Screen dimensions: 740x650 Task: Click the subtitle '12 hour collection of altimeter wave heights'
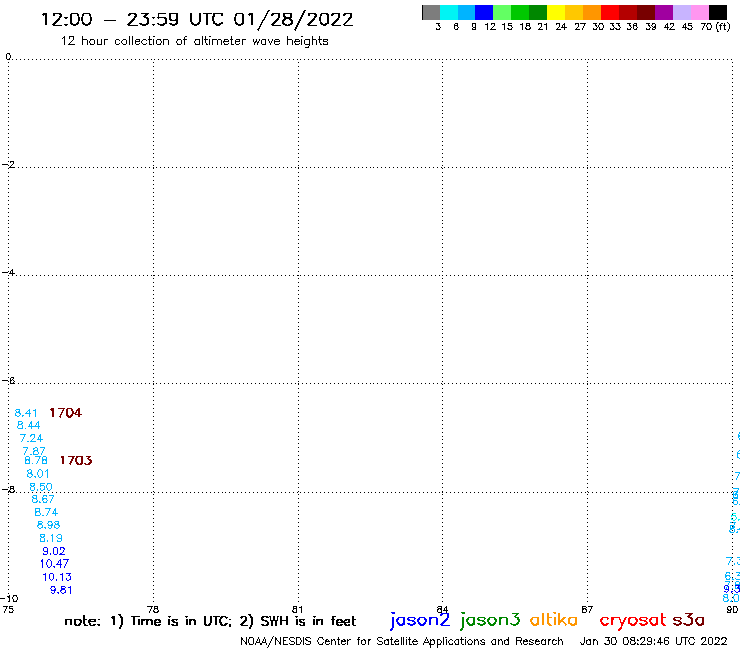[x=194, y=41]
